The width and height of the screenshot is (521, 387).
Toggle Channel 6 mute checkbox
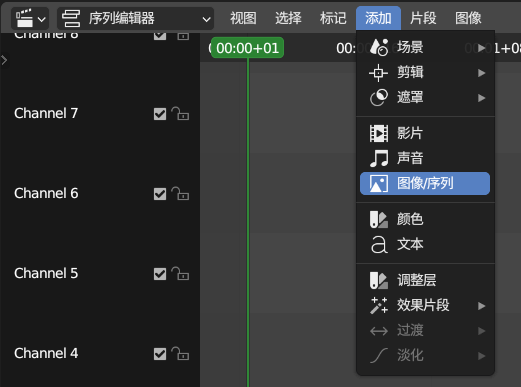click(x=160, y=194)
